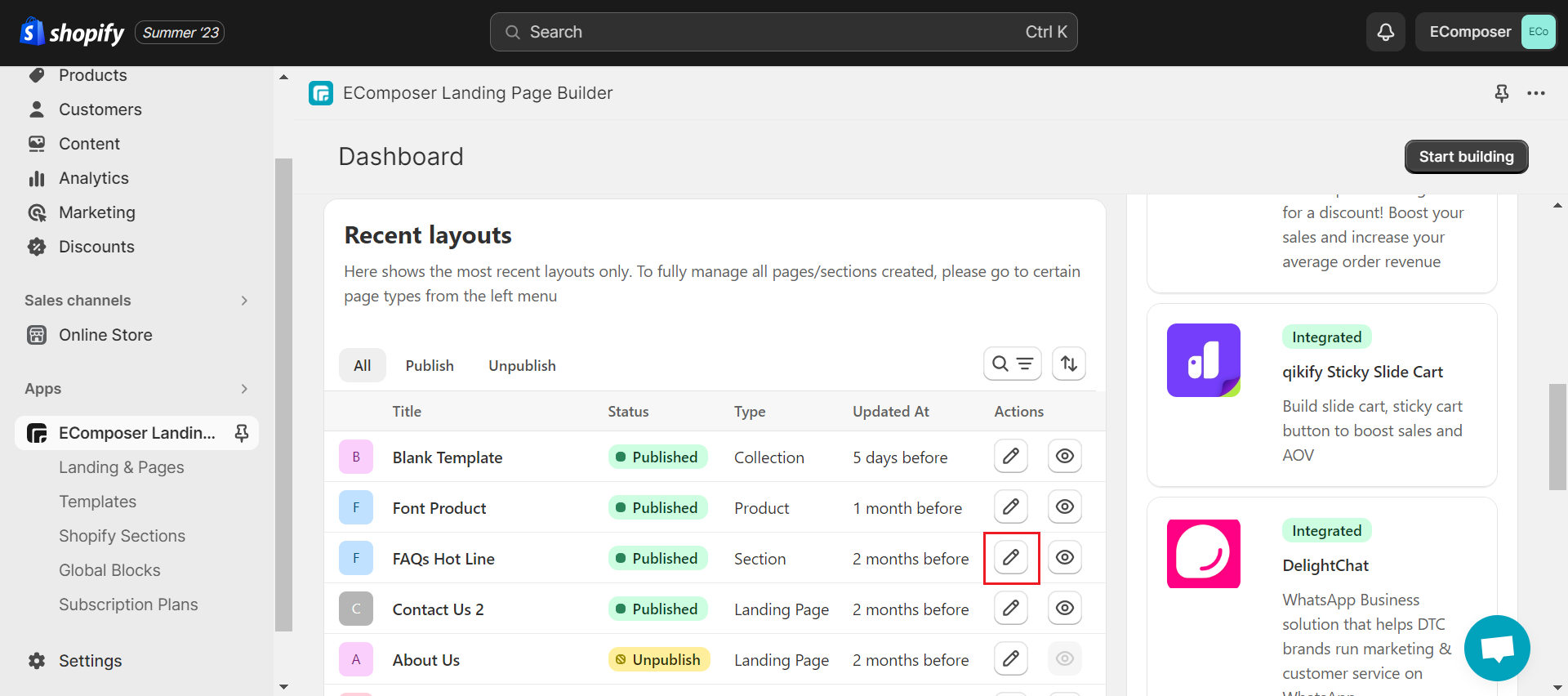The height and width of the screenshot is (696, 1568).
Task: Click the qikify Sticky Slide Cart app icon
Action: tap(1204, 360)
